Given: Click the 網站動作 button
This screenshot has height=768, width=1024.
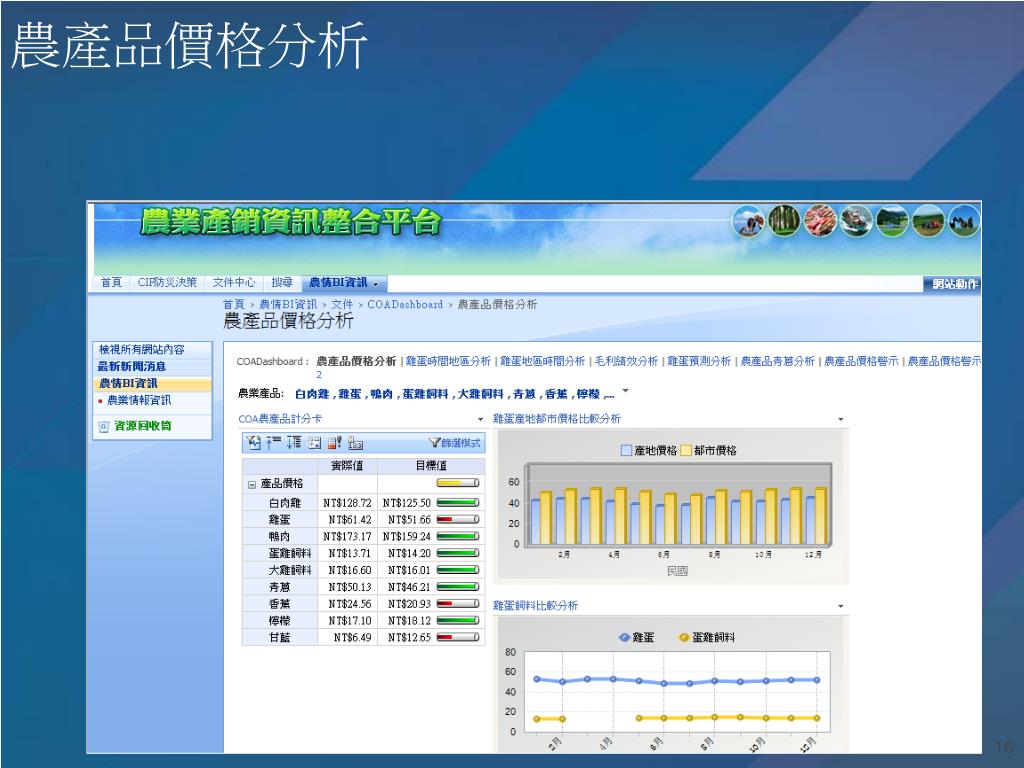Looking at the screenshot, I should 954,284.
